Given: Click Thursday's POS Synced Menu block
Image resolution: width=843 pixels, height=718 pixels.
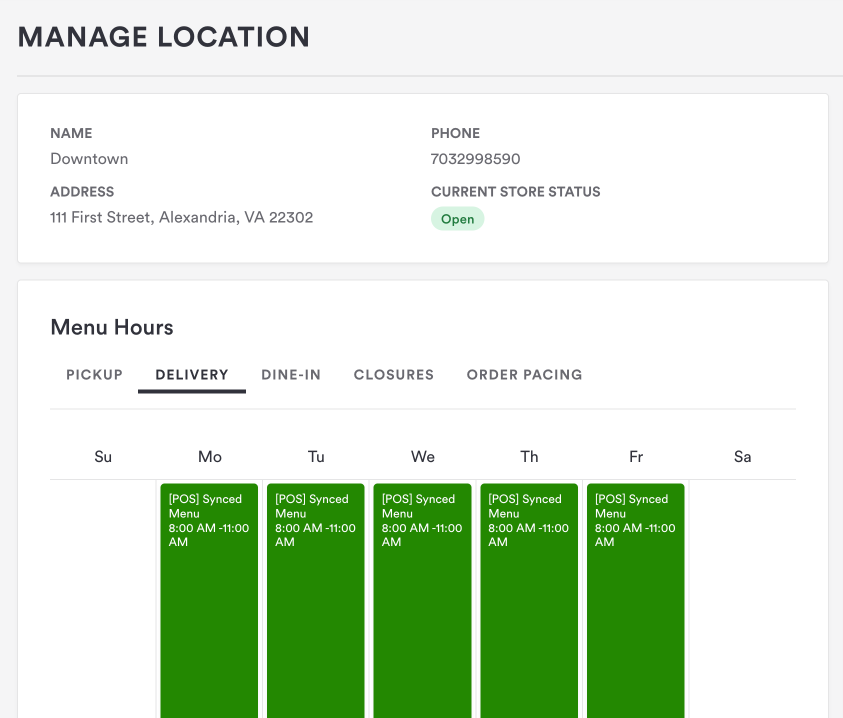Looking at the screenshot, I should (x=529, y=600).
